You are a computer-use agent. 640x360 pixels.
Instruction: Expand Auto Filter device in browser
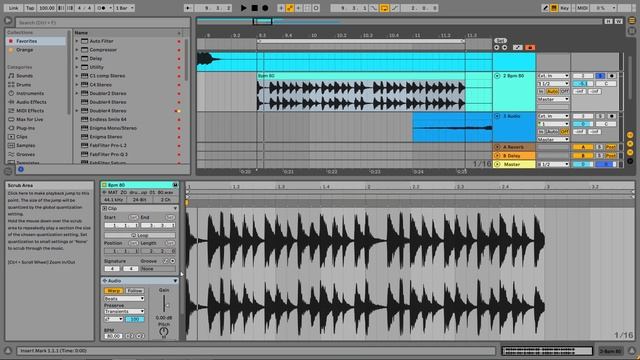click(x=77, y=41)
